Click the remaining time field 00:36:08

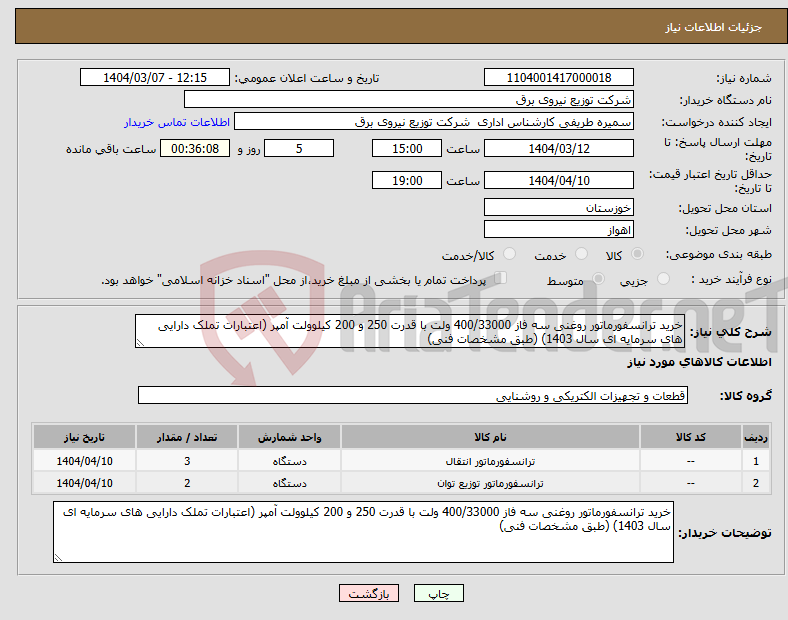(x=194, y=148)
